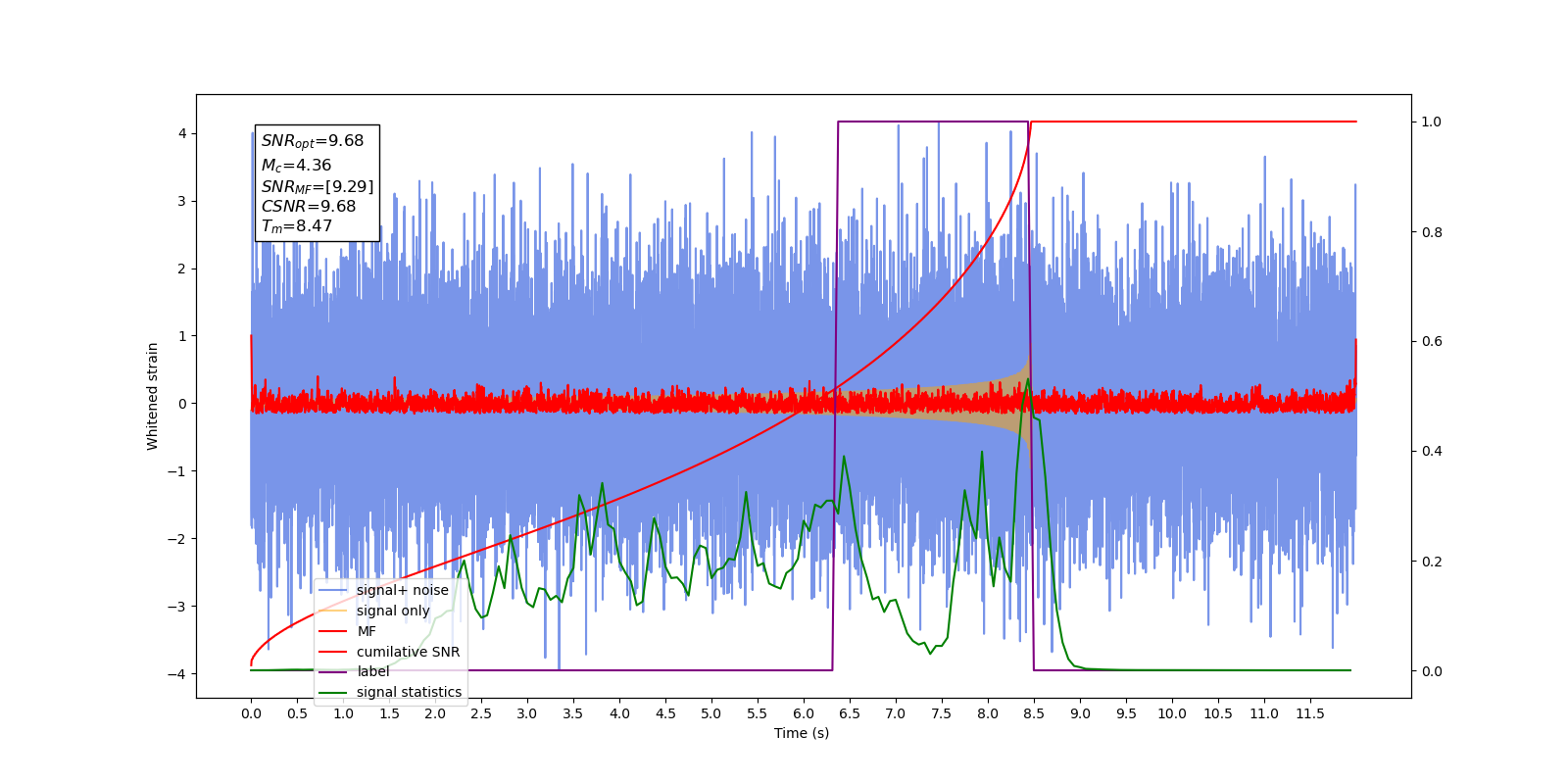Click the right y-axis tick label 1.0
Screen dimensions: 1568x784
click(1432, 122)
